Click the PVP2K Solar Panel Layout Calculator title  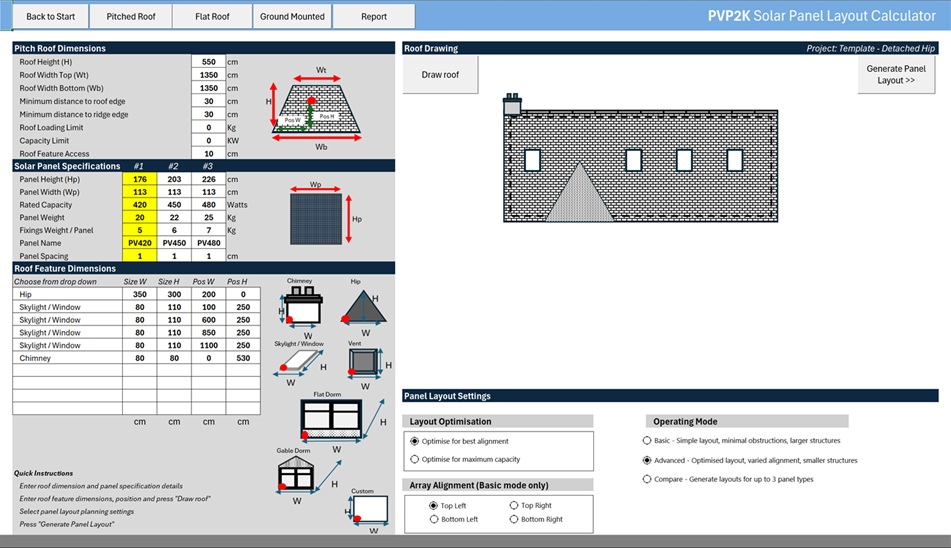(x=821, y=16)
